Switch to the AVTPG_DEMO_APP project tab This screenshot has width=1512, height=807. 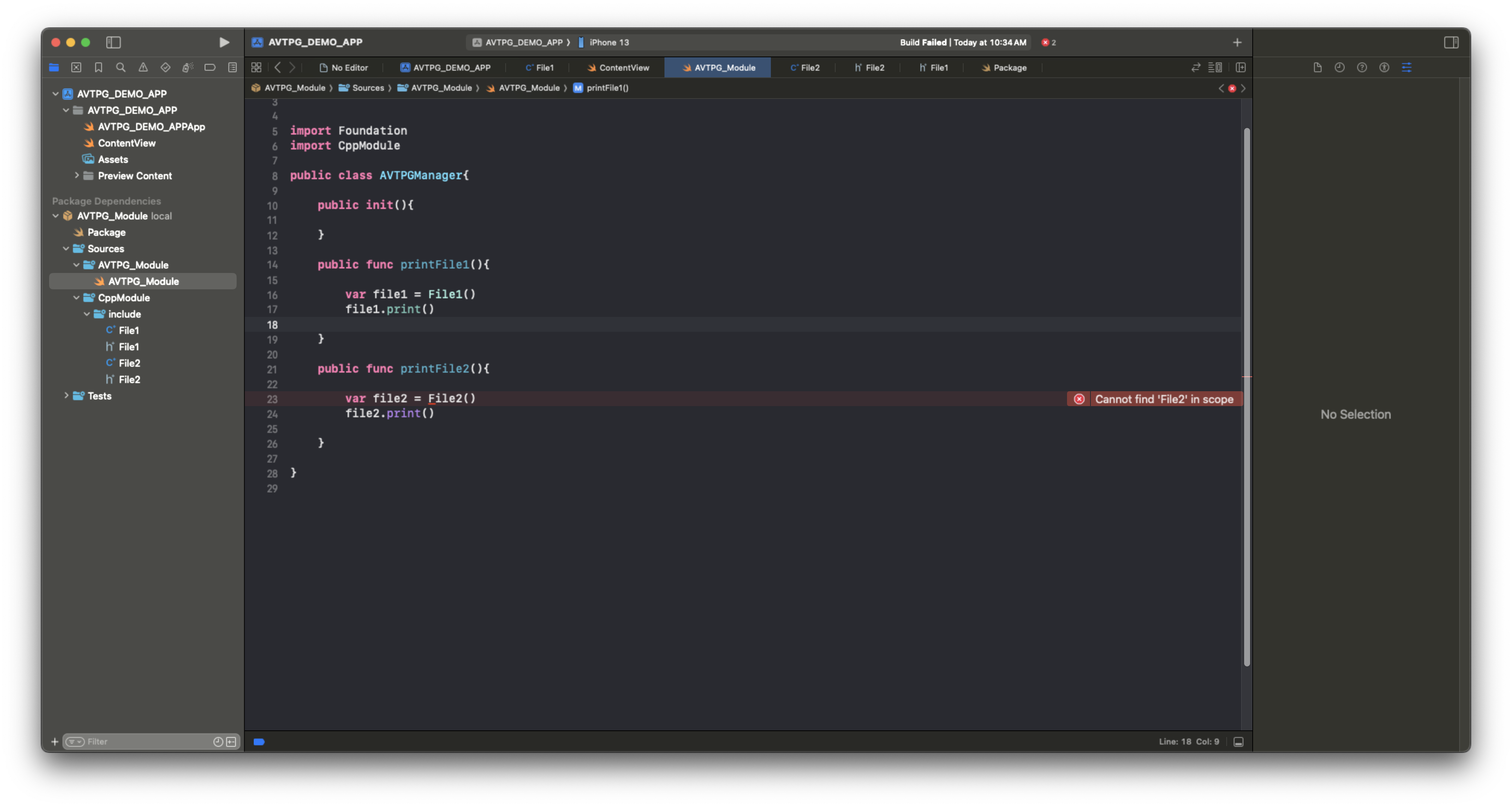pyautogui.click(x=445, y=67)
